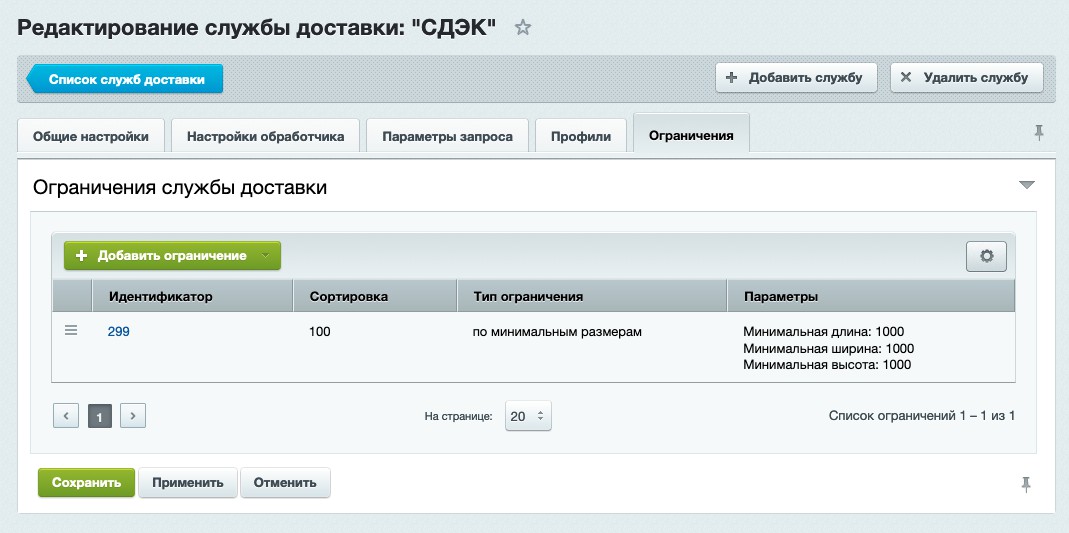The image size is (1069, 533).
Task: Select the Параметры запроса tab
Action: [x=448, y=136]
